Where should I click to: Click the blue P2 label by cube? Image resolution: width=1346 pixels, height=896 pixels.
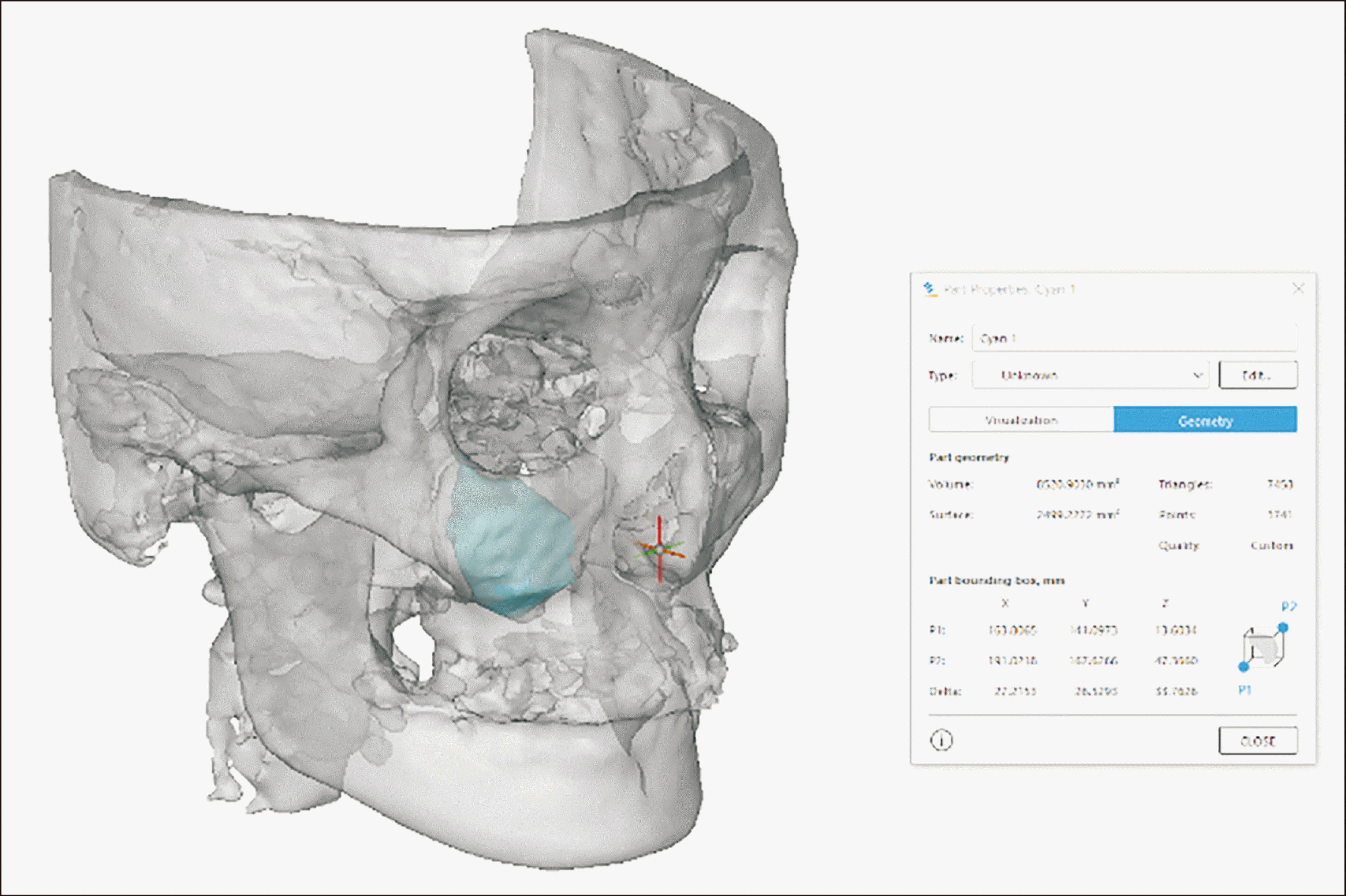(1289, 606)
